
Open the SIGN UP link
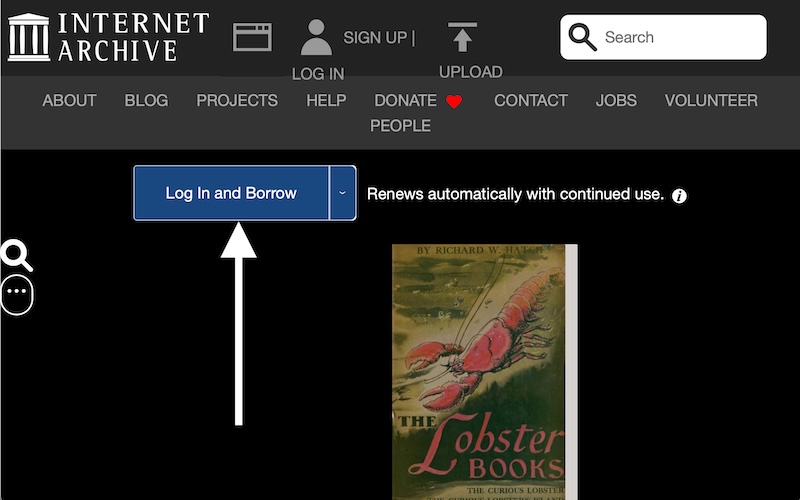375,37
